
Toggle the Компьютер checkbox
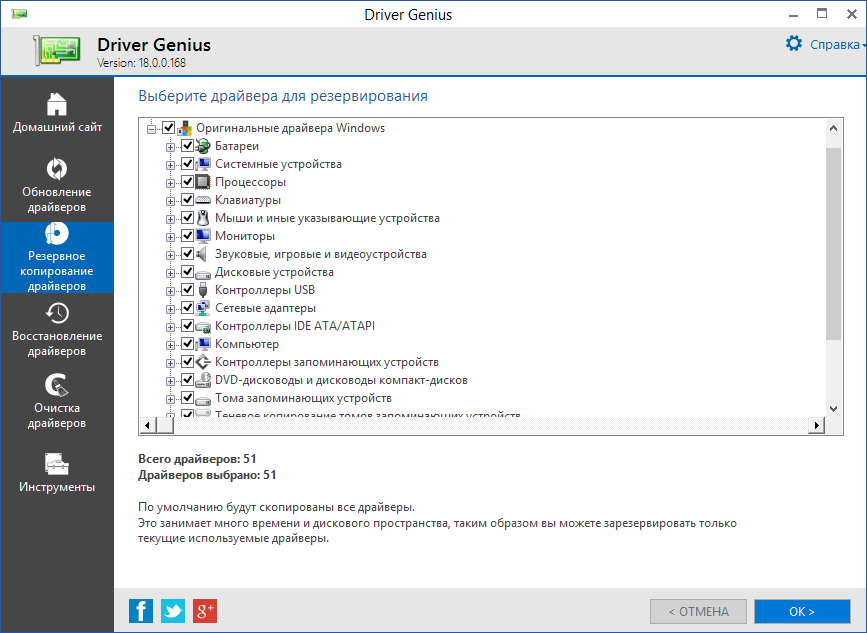[x=187, y=343]
